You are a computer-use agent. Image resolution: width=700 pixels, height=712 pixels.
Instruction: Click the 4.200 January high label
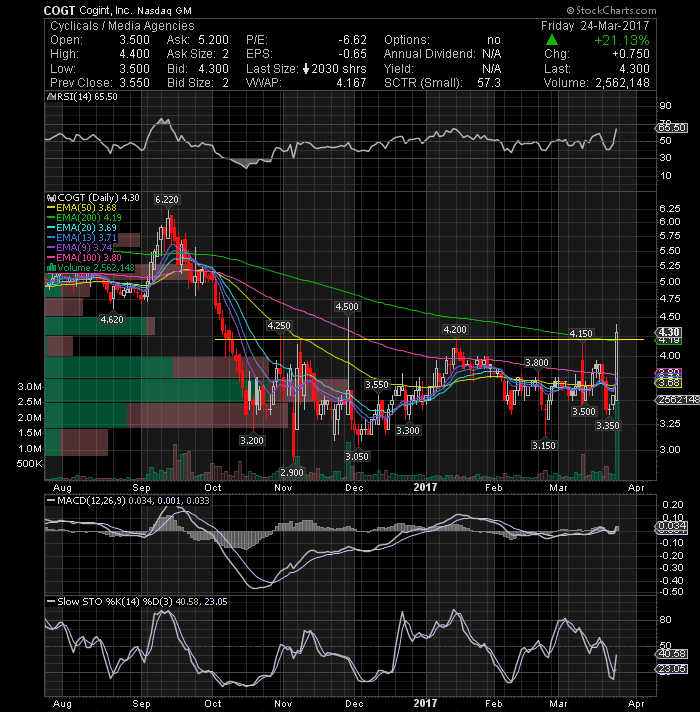click(455, 330)
